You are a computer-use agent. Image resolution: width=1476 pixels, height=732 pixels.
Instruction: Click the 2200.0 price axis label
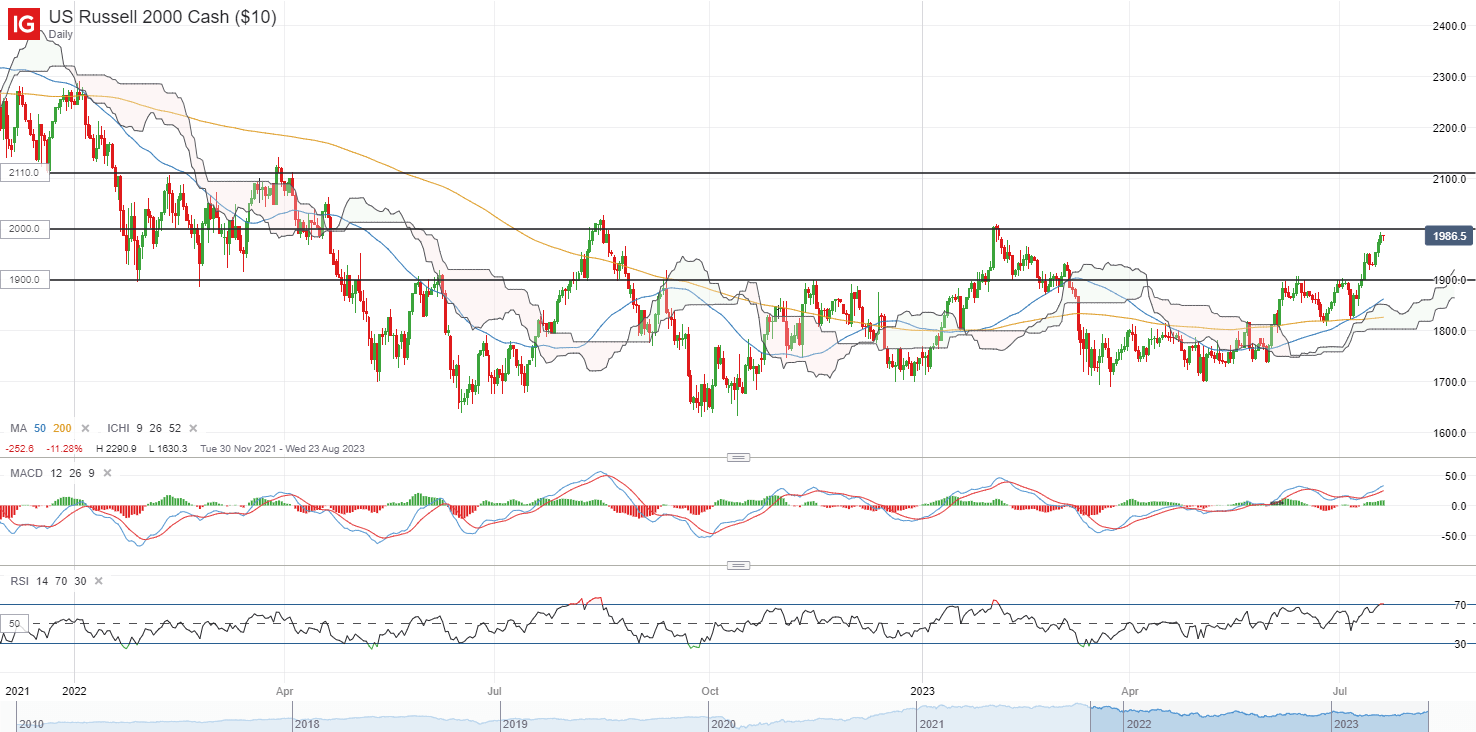[x=1448, y=128]
